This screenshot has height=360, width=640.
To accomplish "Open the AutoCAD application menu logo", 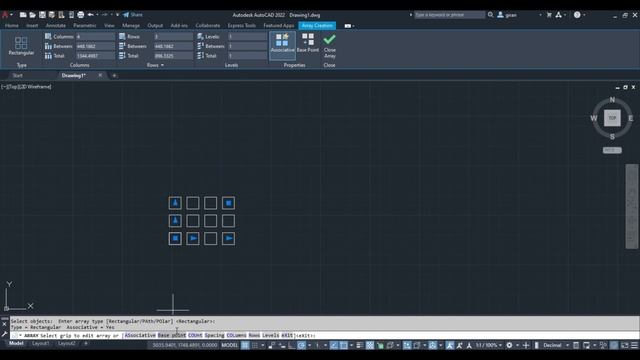I will coord(5,15).
